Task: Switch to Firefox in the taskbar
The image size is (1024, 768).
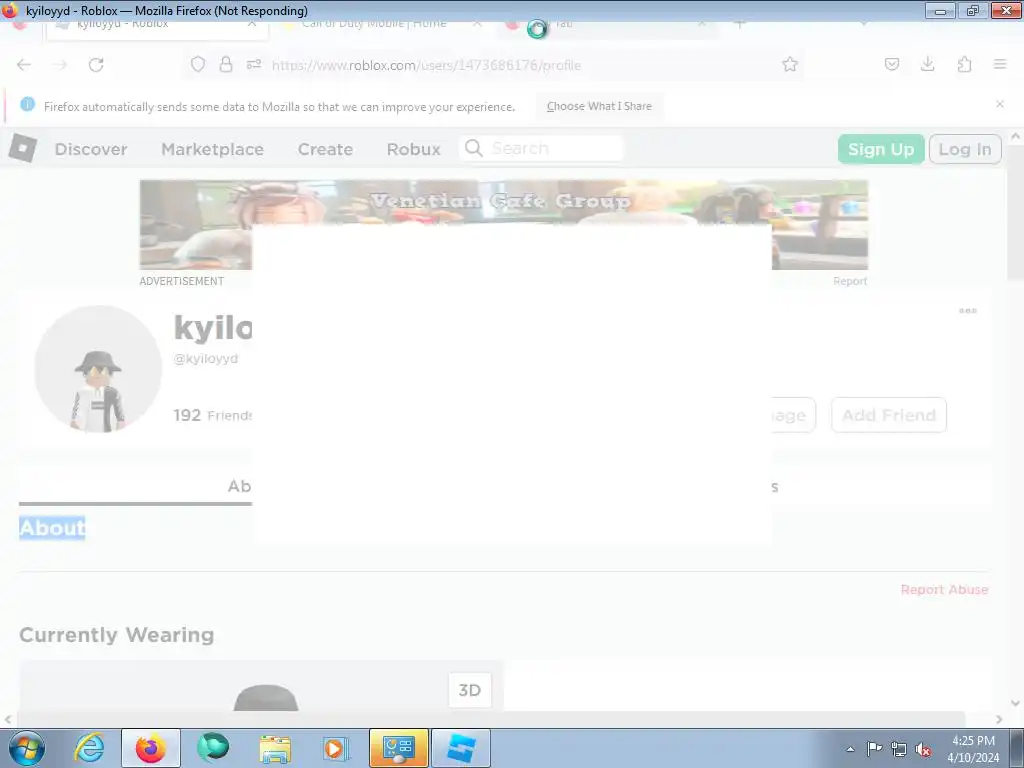Action: click(151, 748)
